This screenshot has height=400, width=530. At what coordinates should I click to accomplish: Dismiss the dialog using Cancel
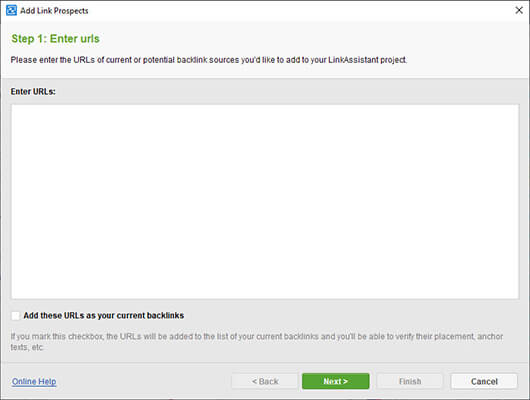[484, 381]
